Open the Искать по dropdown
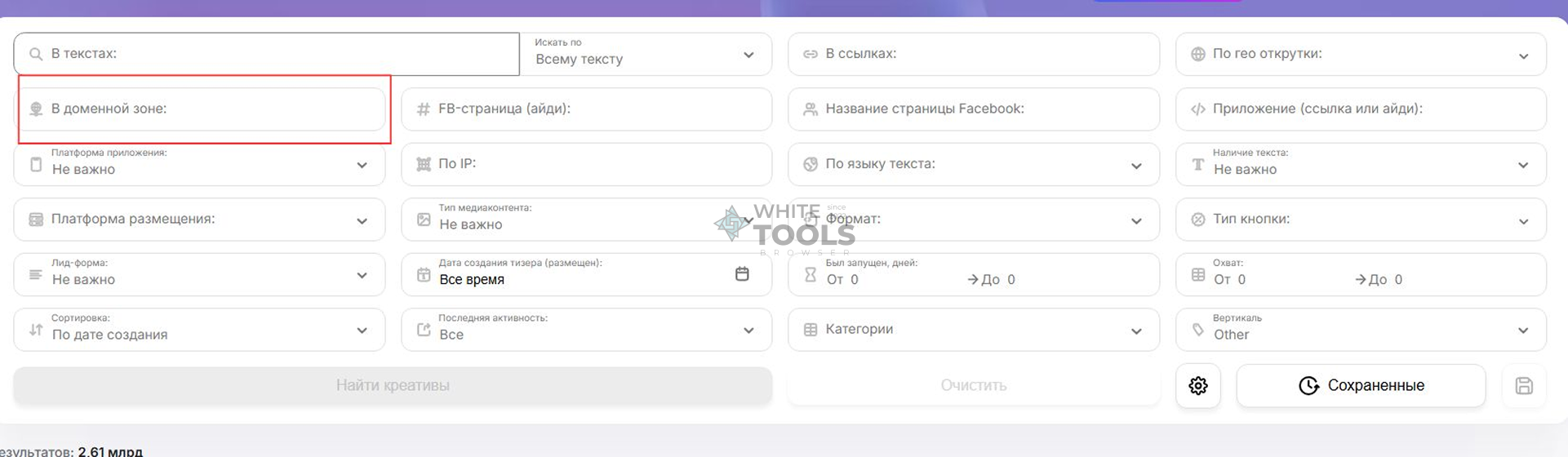The height and width of the screenshot is (457, 1568). [x=645, y=55]
